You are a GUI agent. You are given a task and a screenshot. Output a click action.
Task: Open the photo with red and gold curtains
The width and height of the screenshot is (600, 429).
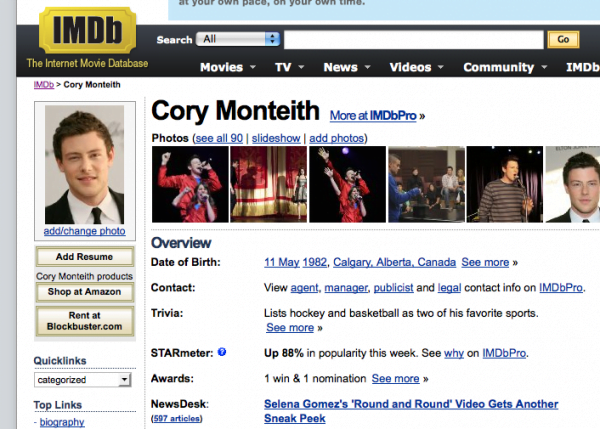(x=269, y=184)
